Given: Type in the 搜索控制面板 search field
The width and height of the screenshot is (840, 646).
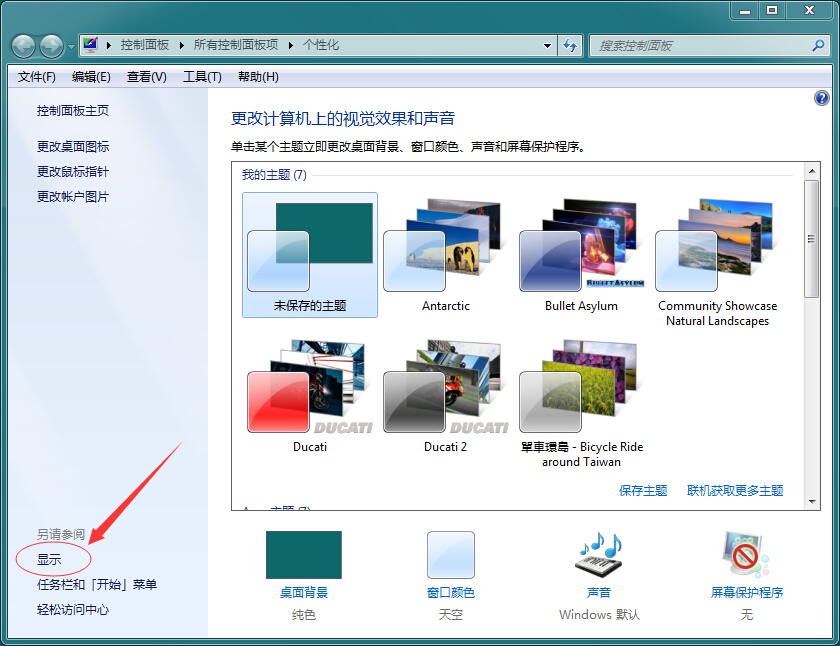Looking at the screenshot, I should click(700, 45).
